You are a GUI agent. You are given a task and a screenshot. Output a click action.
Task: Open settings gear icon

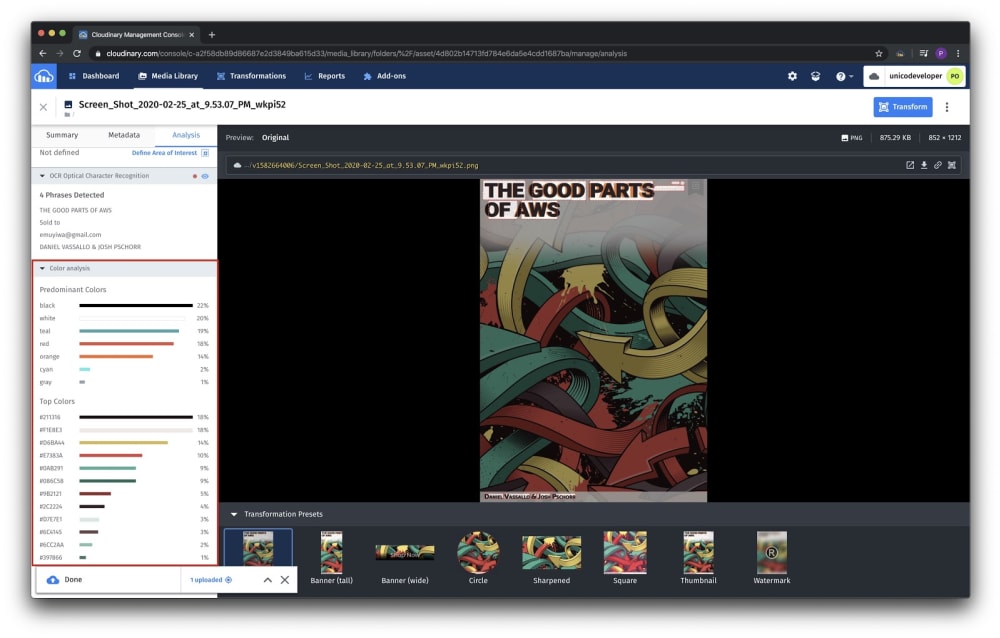coord(792,76)
